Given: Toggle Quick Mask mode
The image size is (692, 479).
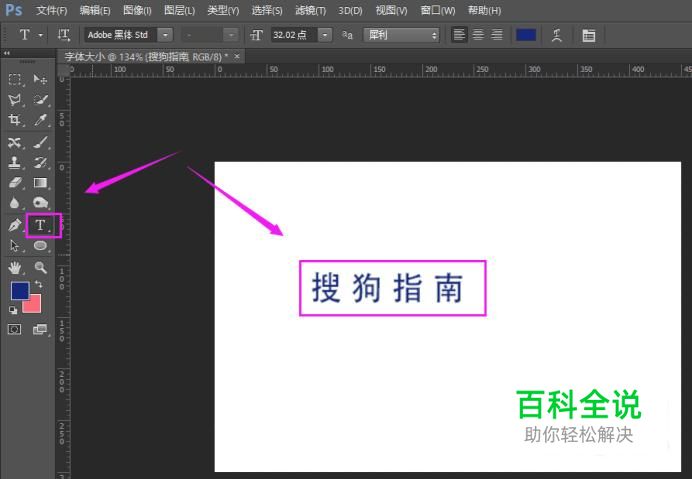Looking at the screenshot, I should (x=15, y=329).
